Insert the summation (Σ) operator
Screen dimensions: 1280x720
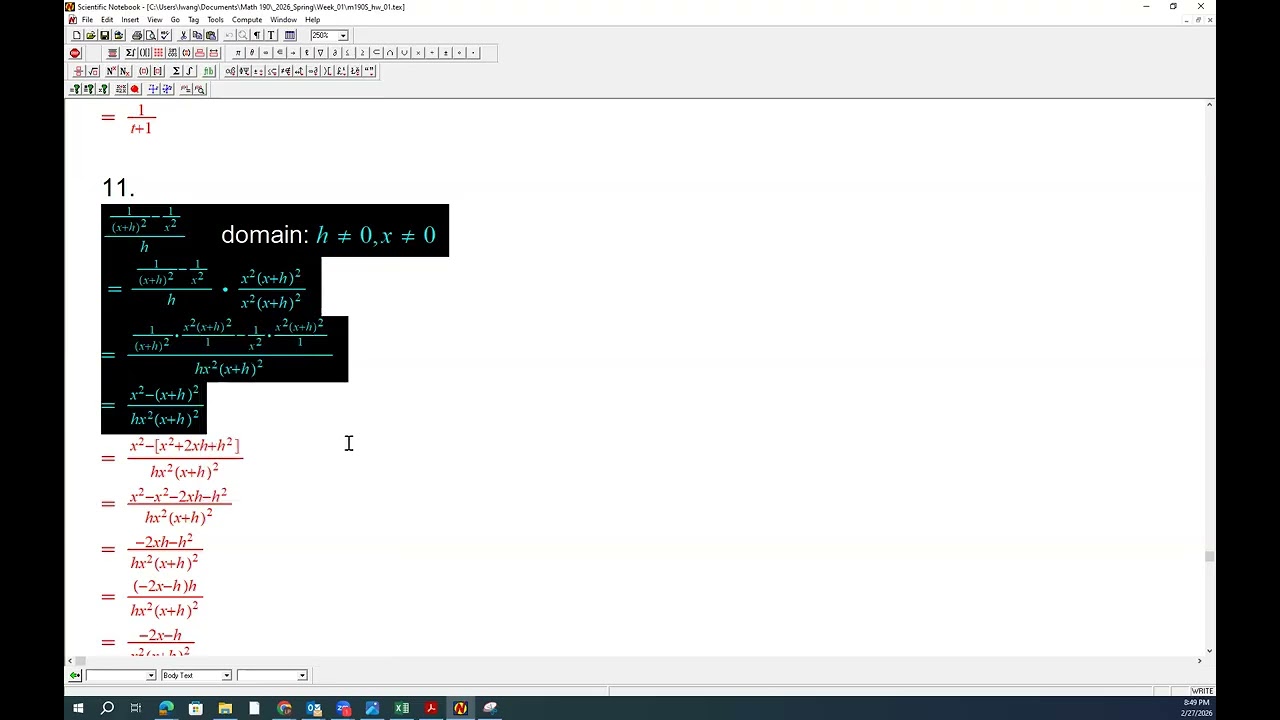point(176,71)
